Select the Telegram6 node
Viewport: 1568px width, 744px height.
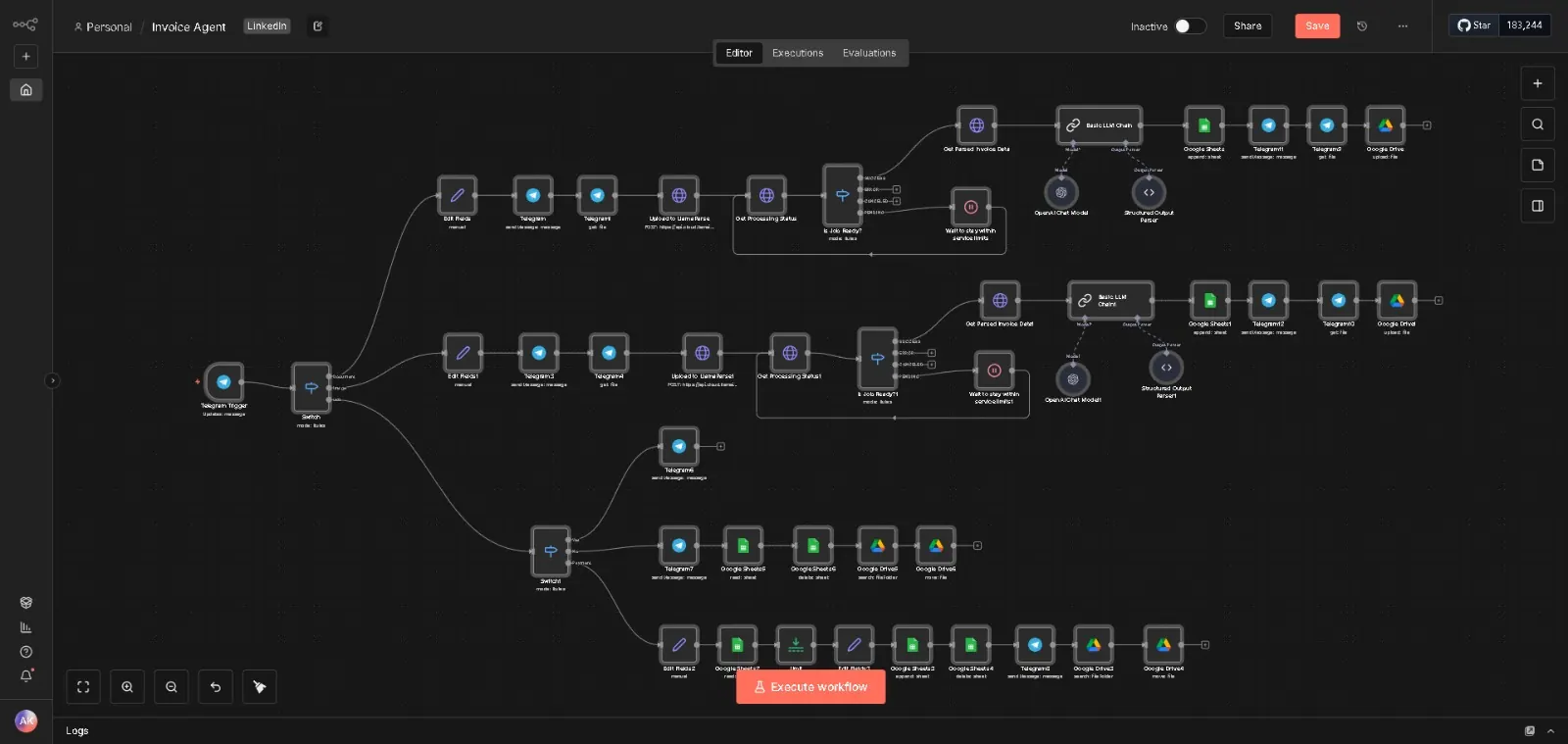pyautogui.click(x=679, y=446)
